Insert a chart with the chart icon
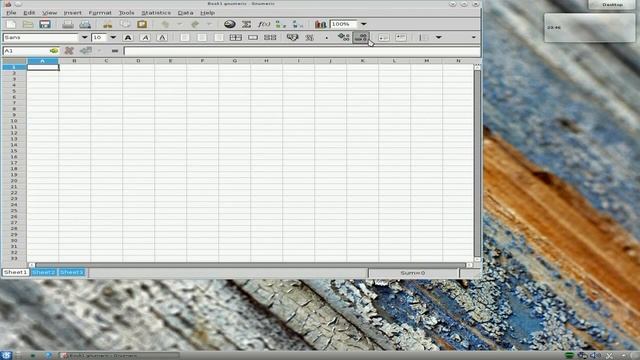 pos(320,24)
